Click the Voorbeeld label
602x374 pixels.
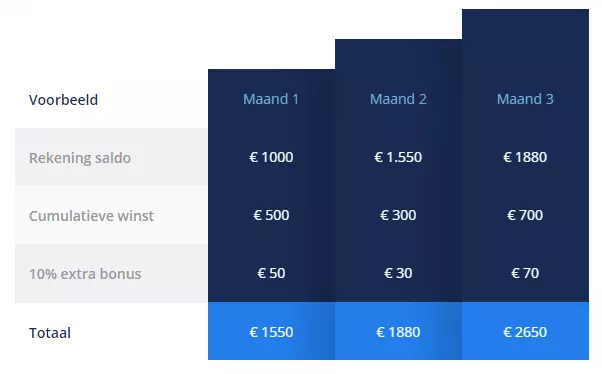click(63, 100)
